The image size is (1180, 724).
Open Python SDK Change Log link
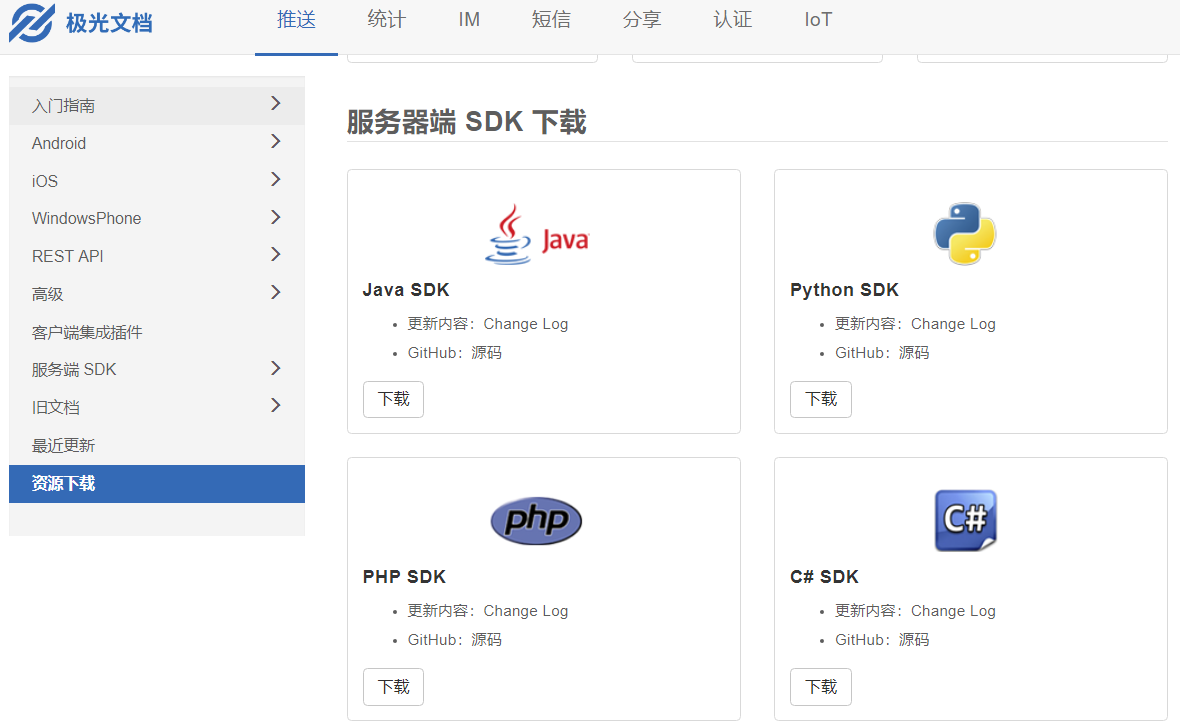pyautogui.click(x=953, y=324)
